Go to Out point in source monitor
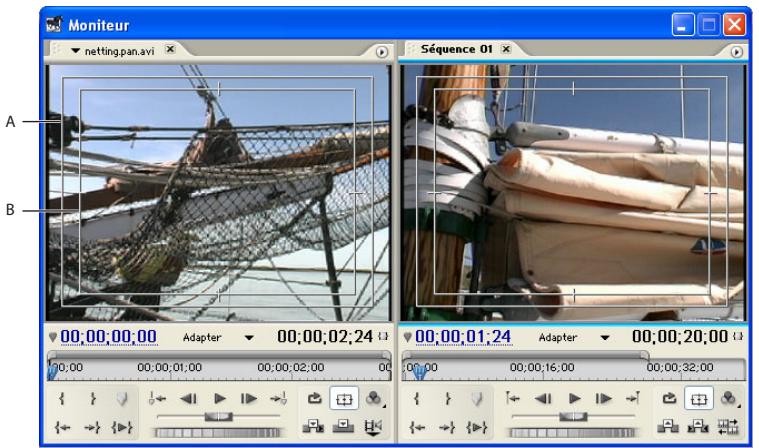Screen dimensions: 759x448 point(92,427)
